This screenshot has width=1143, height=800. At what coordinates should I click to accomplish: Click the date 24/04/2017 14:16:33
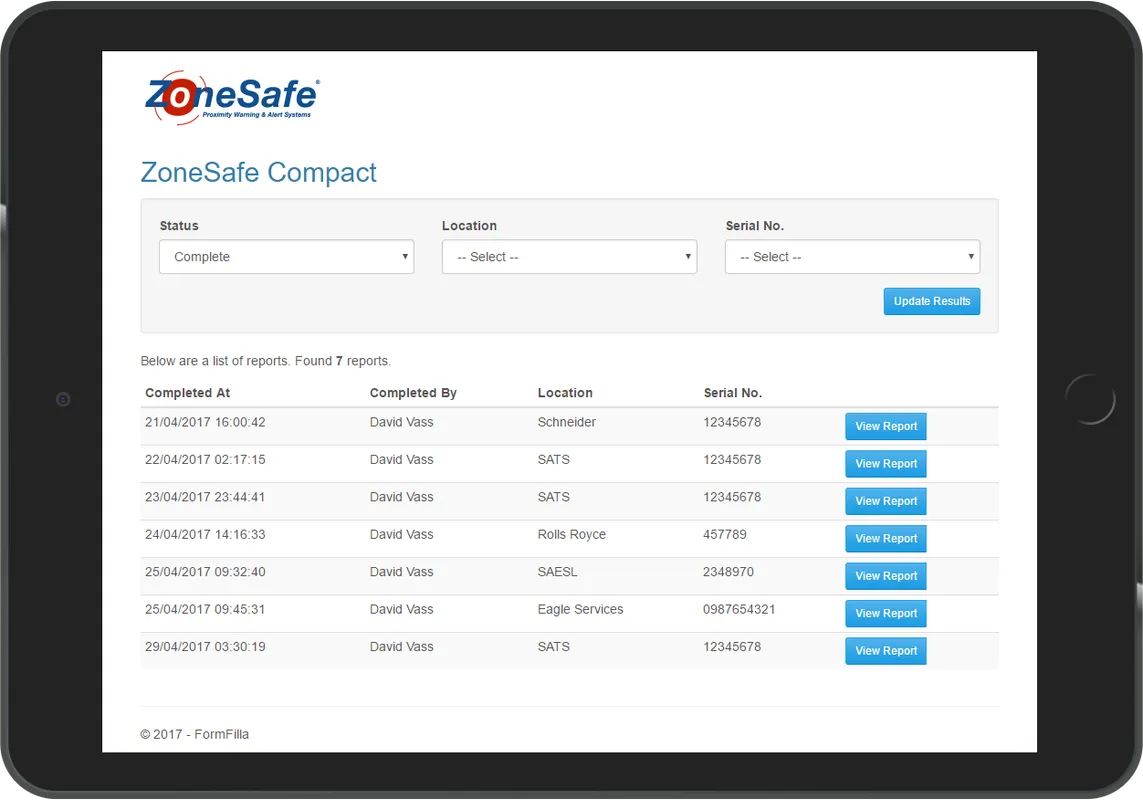(x=205, y=534)
